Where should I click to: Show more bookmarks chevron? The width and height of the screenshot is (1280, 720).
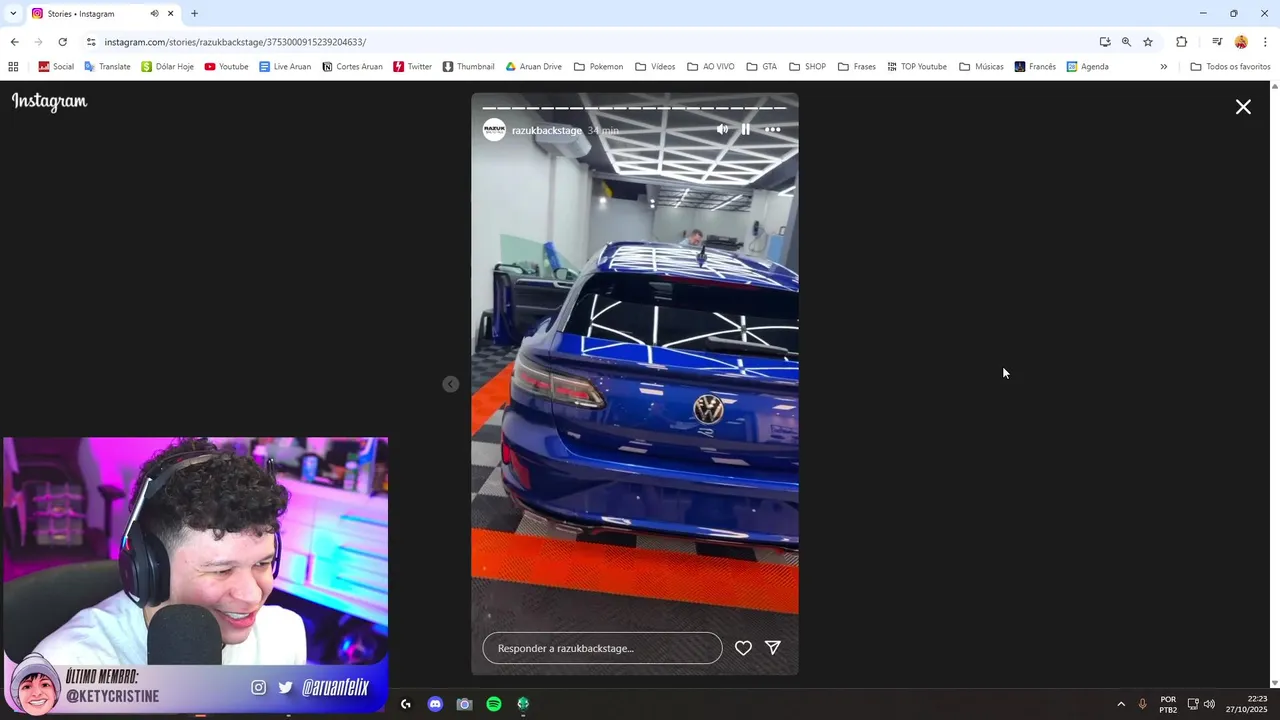point(1163,67)
